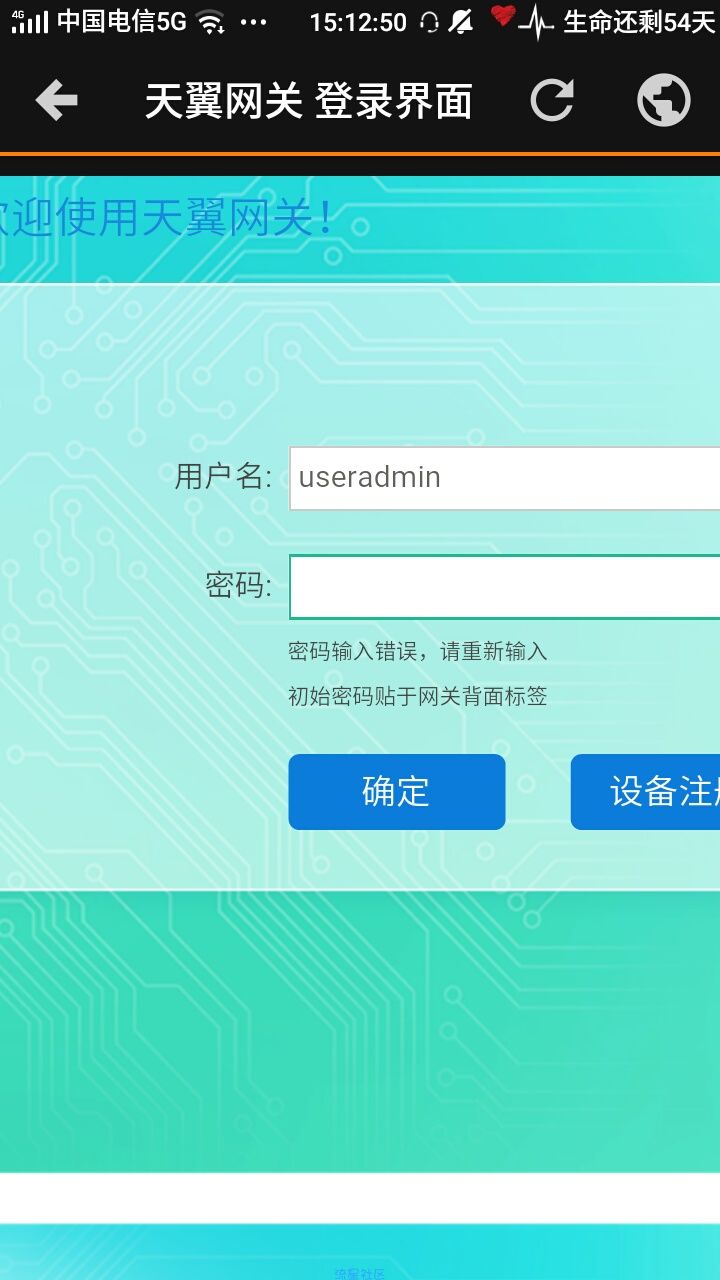Tap the heartbeat pulse line icon
The image size is (720, 1280).
click(537, 22)
